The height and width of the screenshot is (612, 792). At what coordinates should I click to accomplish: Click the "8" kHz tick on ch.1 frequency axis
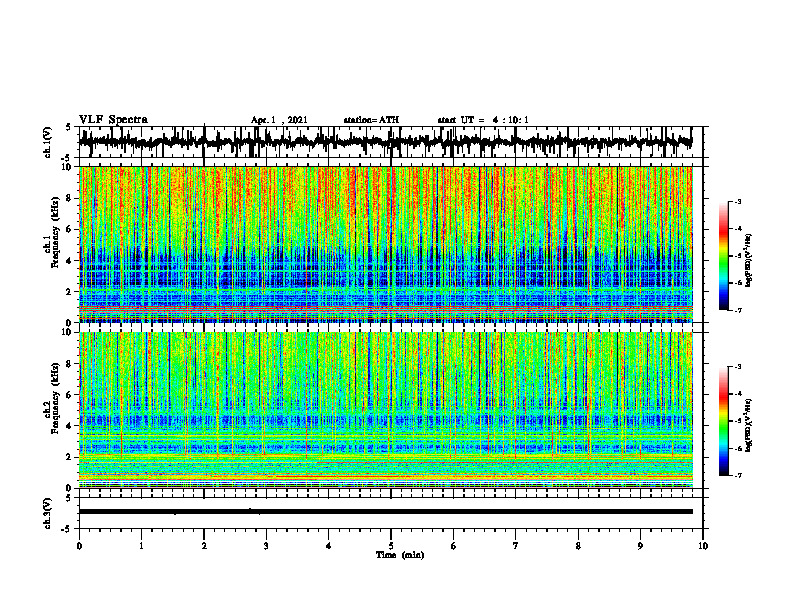pyautogui.click(x=69, y=198)
